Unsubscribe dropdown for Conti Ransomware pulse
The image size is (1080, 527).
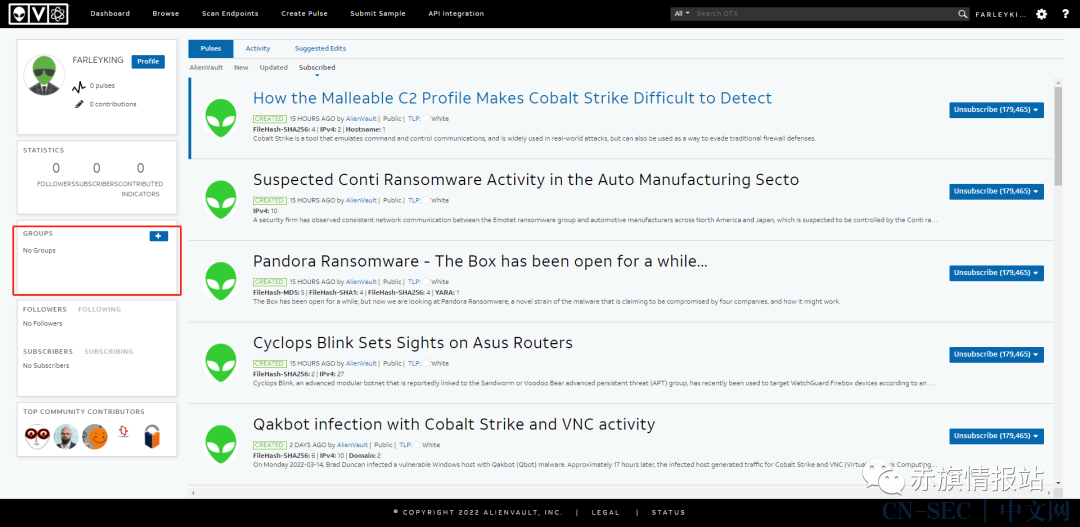(996, 191)
